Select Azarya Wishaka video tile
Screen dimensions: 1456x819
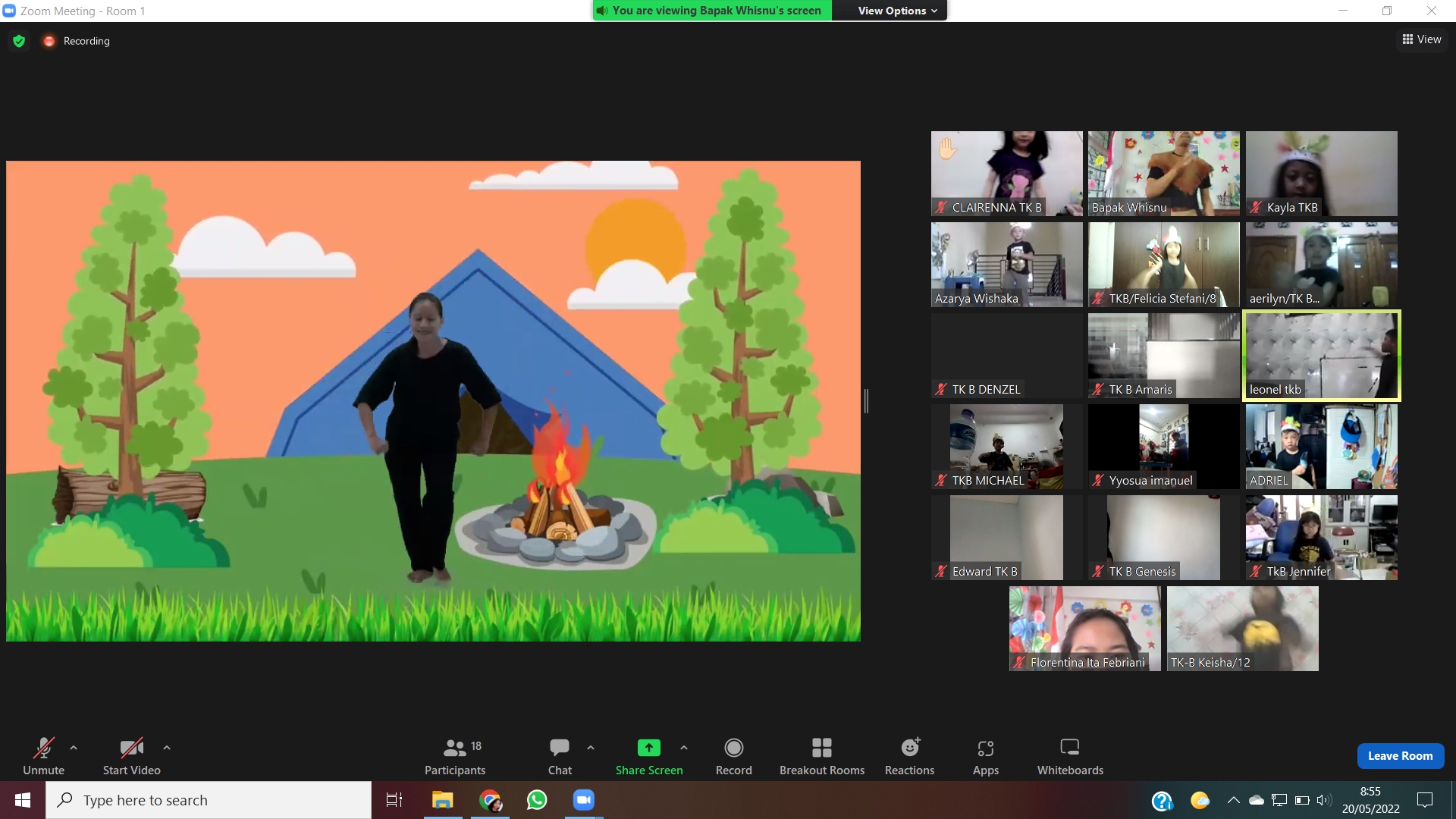[1006, 265]
